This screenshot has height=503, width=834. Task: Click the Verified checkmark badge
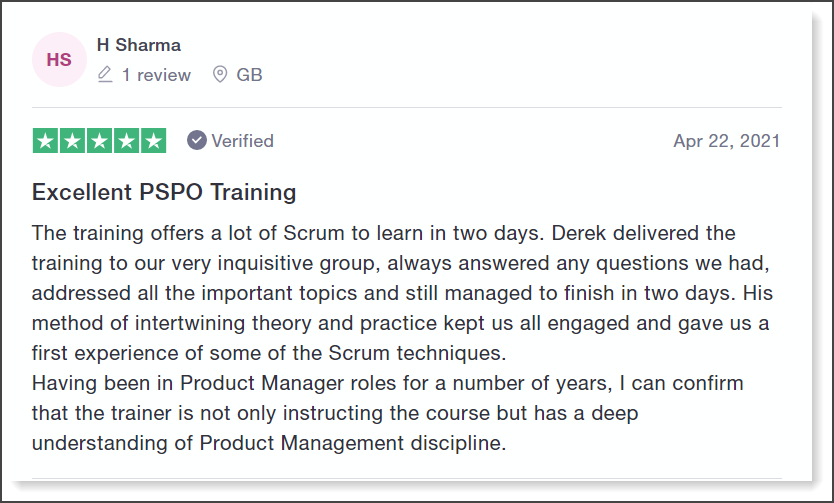click(196, 141)
